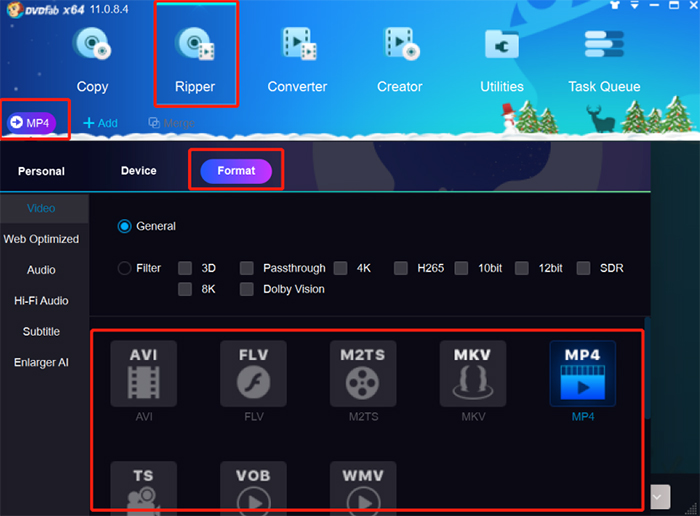Open the Converter module
Screen dimensions: 700x516
click(297, 58)
